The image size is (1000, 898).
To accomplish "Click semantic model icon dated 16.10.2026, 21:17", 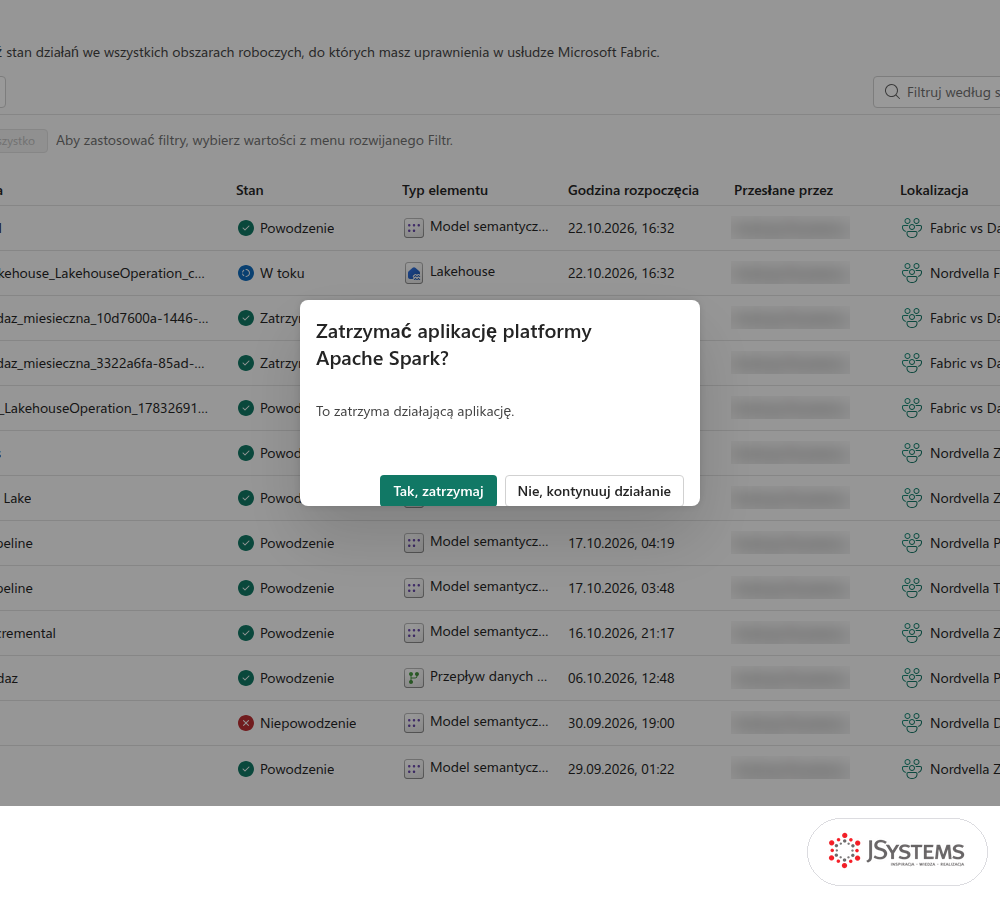I will [x=414, y=633].
